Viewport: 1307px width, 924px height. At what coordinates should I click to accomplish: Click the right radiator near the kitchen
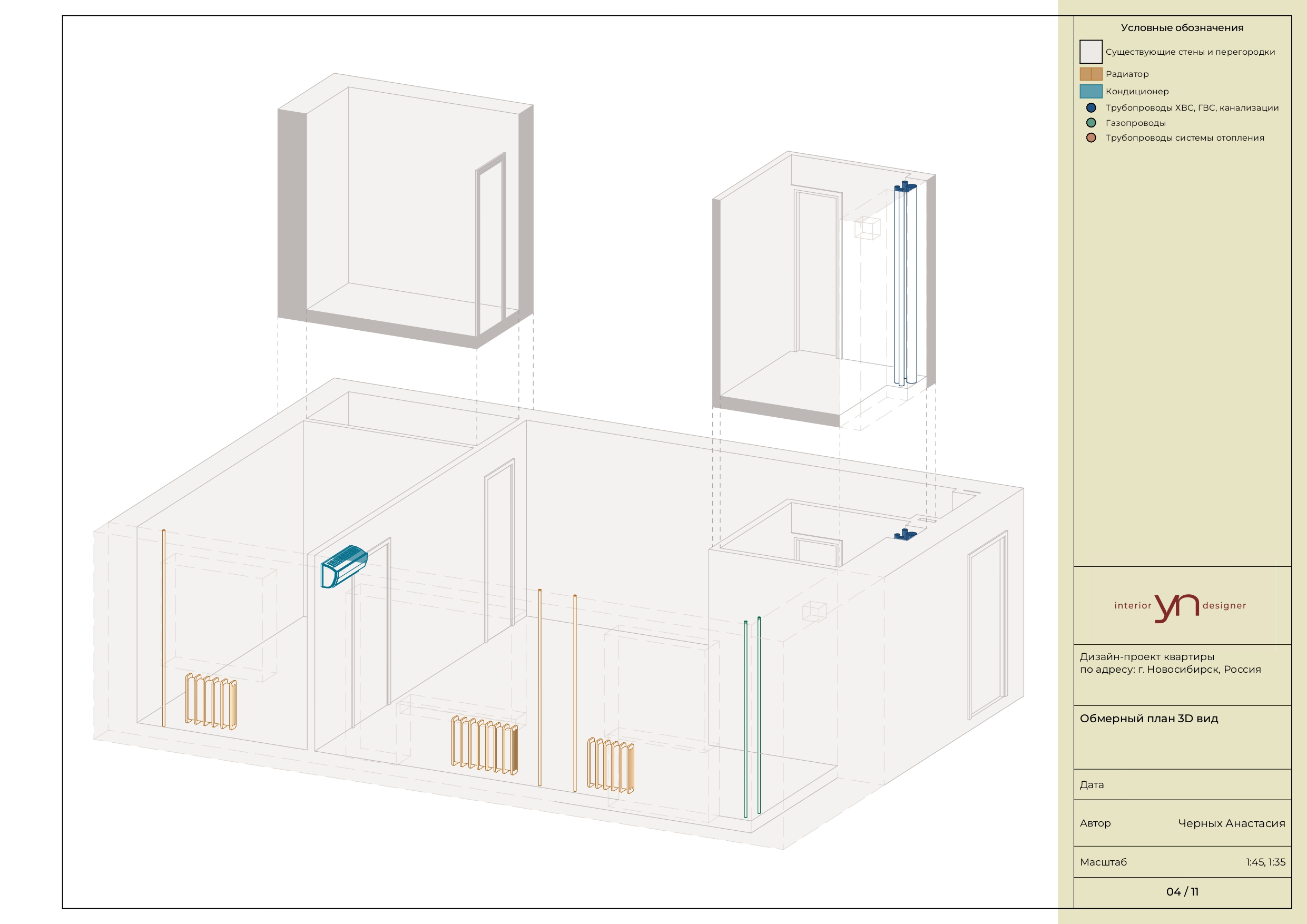(x=611, y=765)
